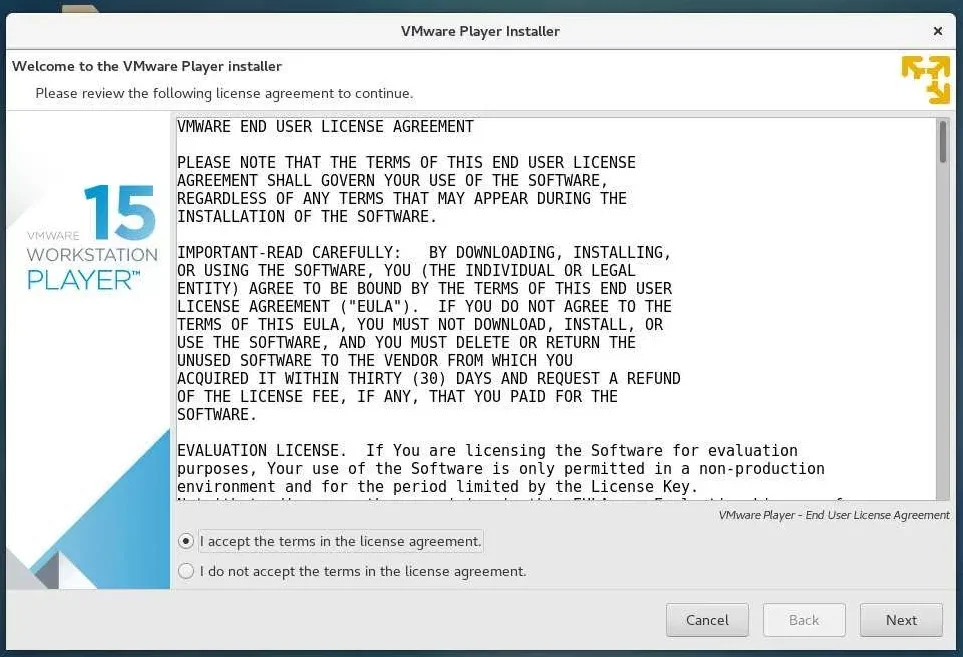Click the license agreement scrollbar thumb
963x657 pixels.
click(x=943, y=142)
